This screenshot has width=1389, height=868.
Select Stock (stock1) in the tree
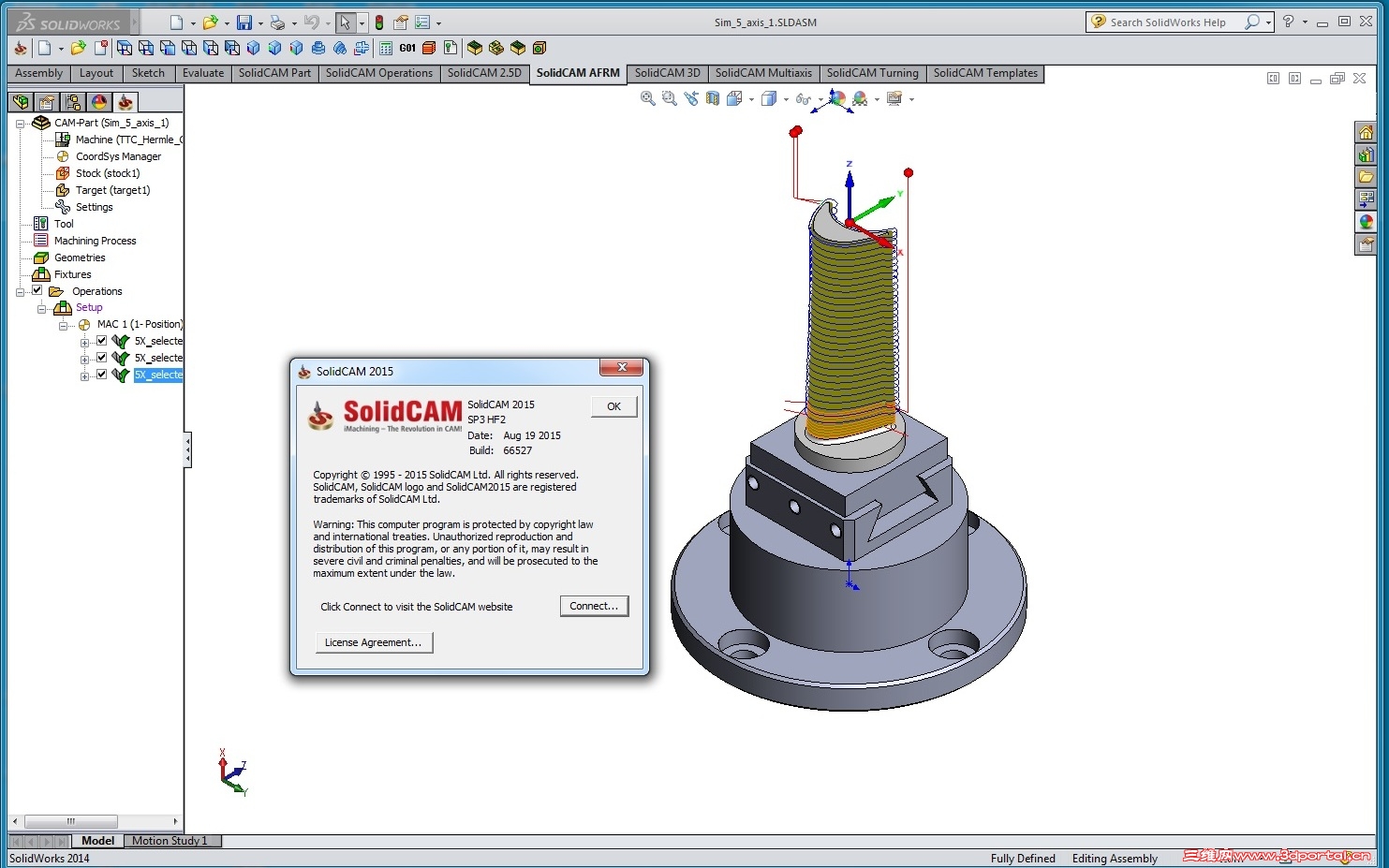[108, 173]
